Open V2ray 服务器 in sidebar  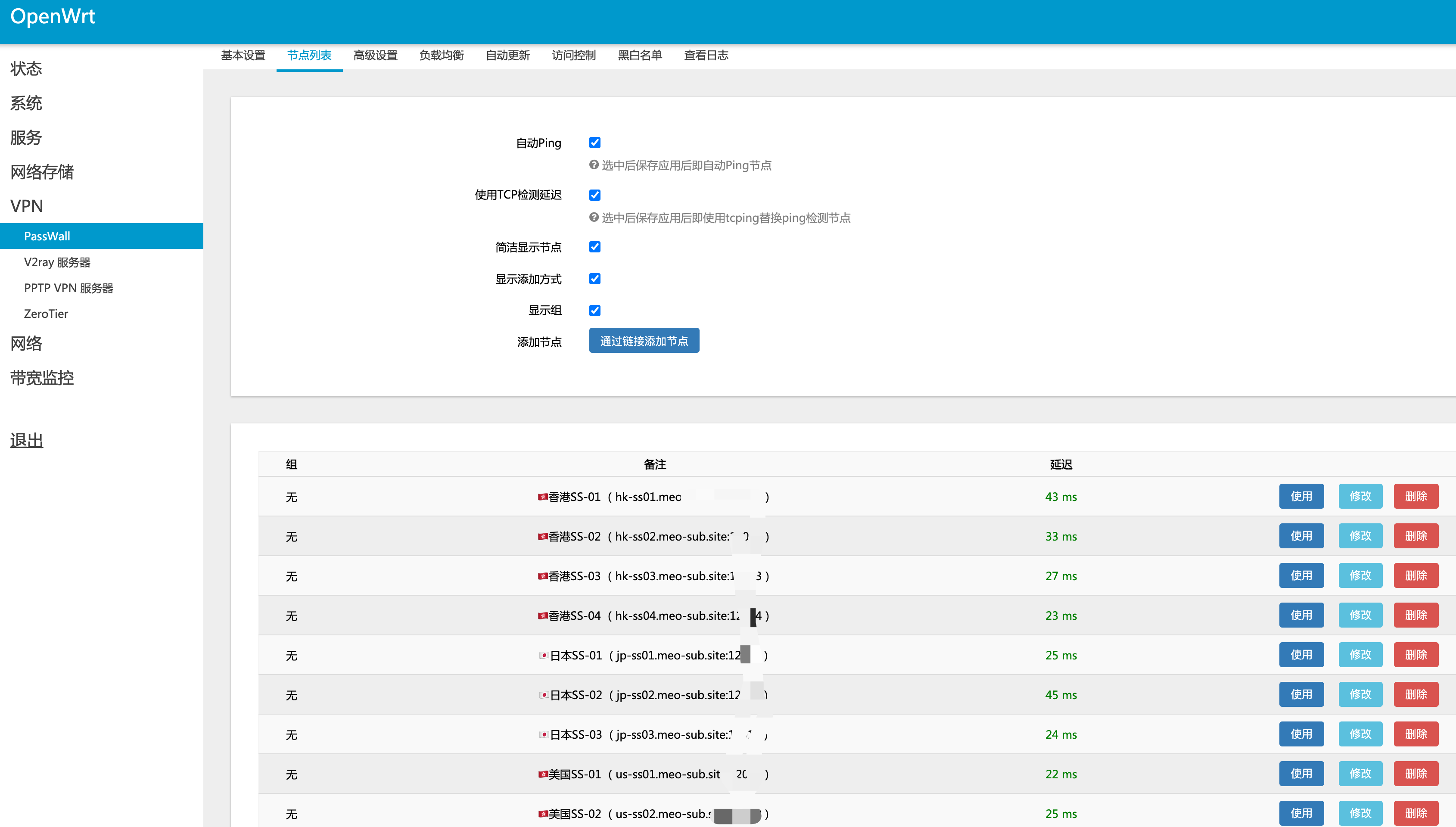coord(57,262)
